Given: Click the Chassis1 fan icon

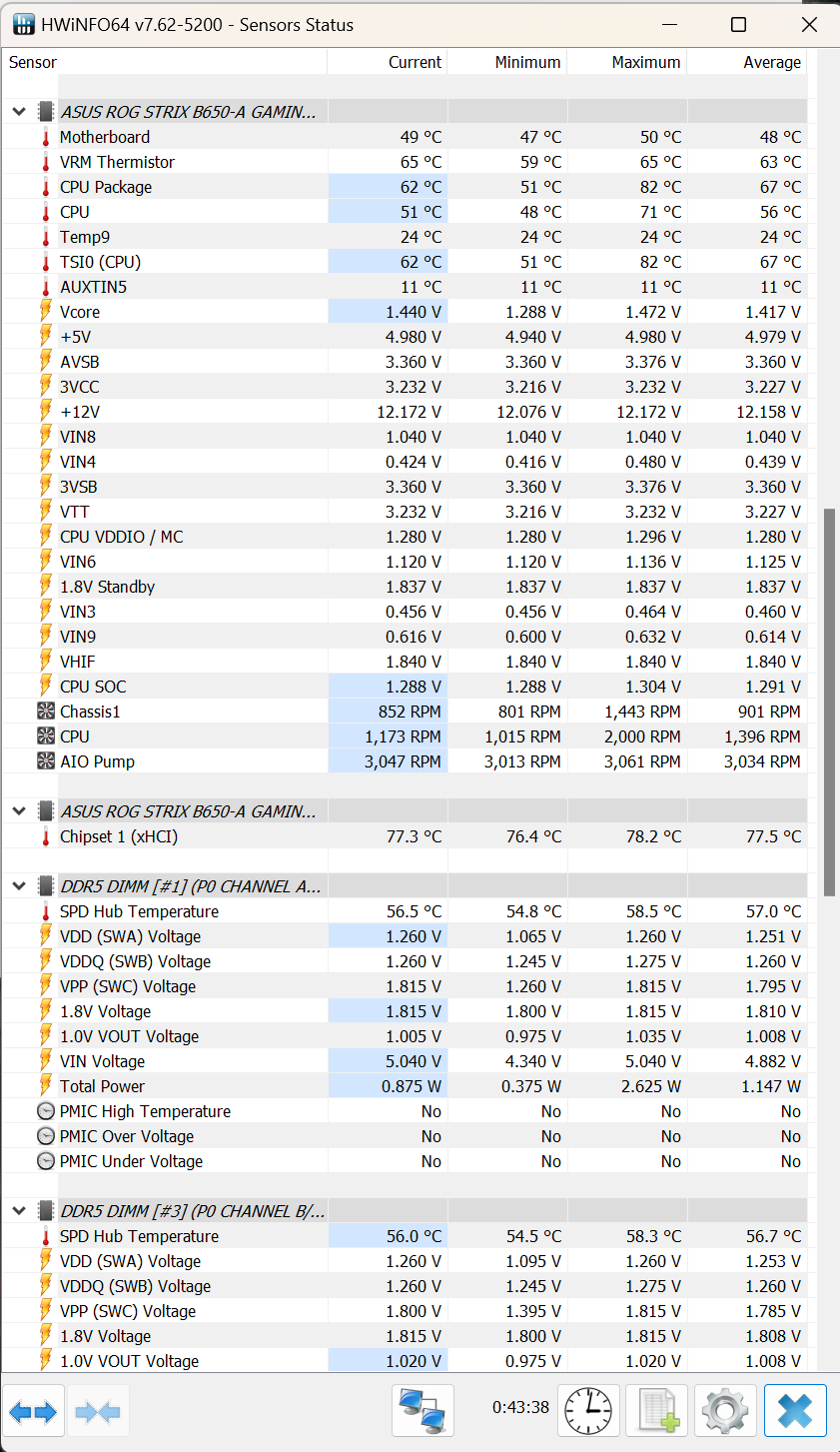Looking at the screenshot, I should pyautogui.click(x=46, y=712).
